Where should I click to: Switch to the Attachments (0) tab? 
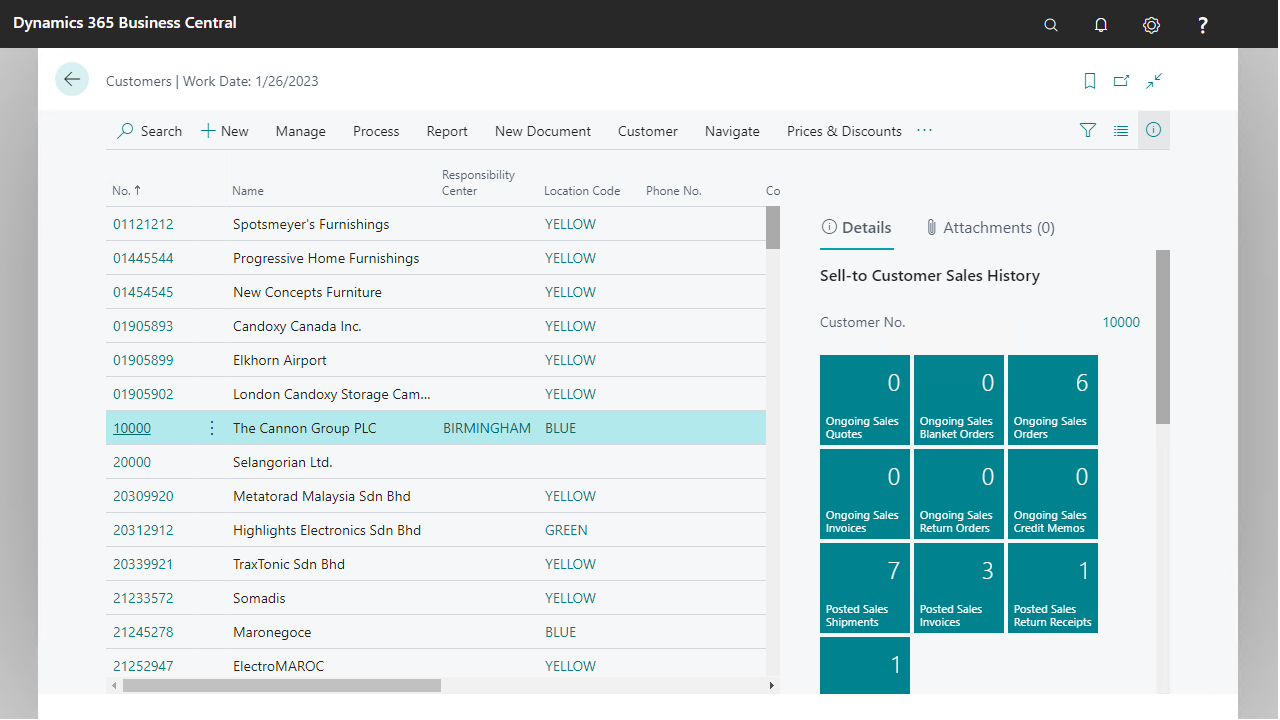click(x=990, y=228)
